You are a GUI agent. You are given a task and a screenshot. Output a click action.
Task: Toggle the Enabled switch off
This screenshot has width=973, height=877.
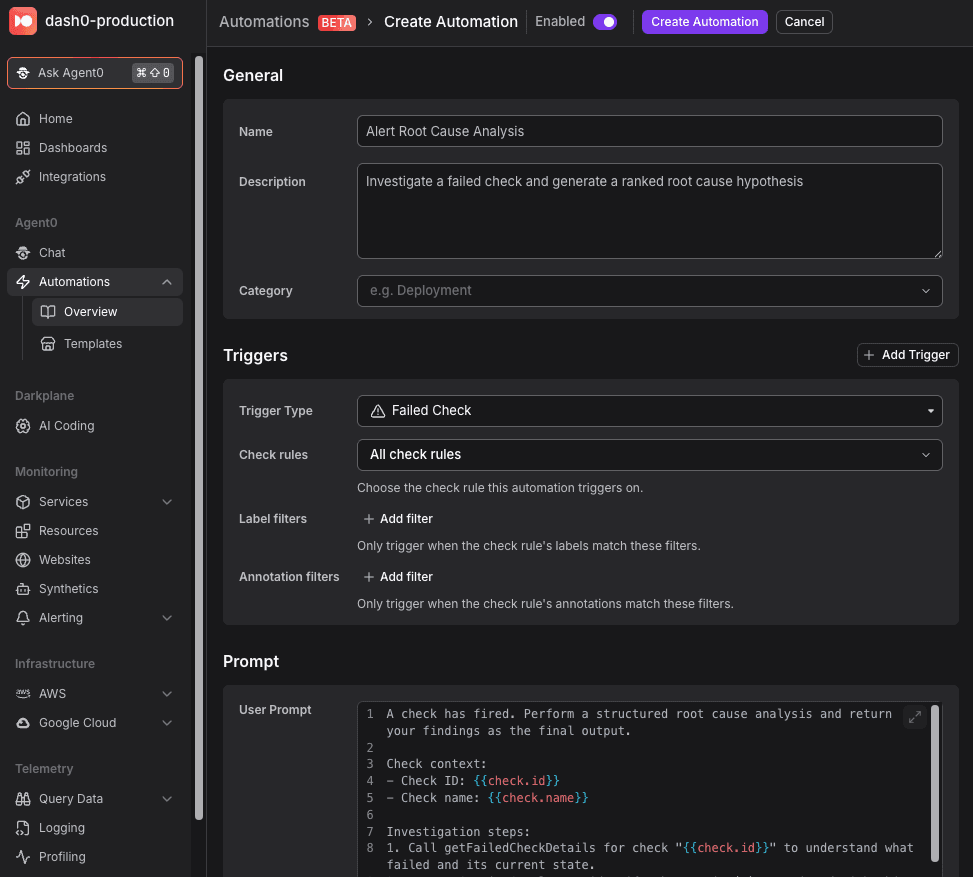point(604,22)
